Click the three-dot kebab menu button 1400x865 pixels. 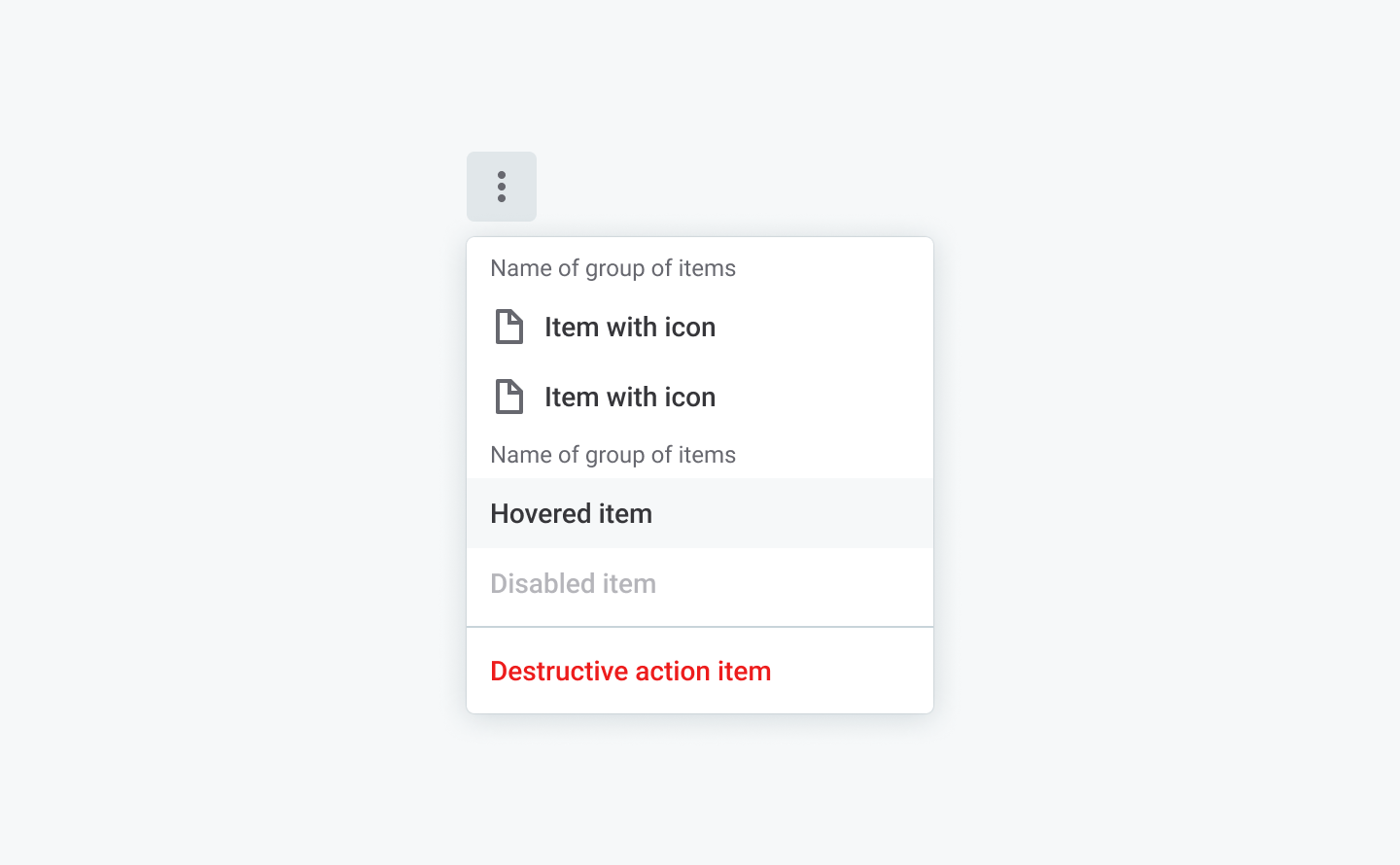tap(502, 187)
